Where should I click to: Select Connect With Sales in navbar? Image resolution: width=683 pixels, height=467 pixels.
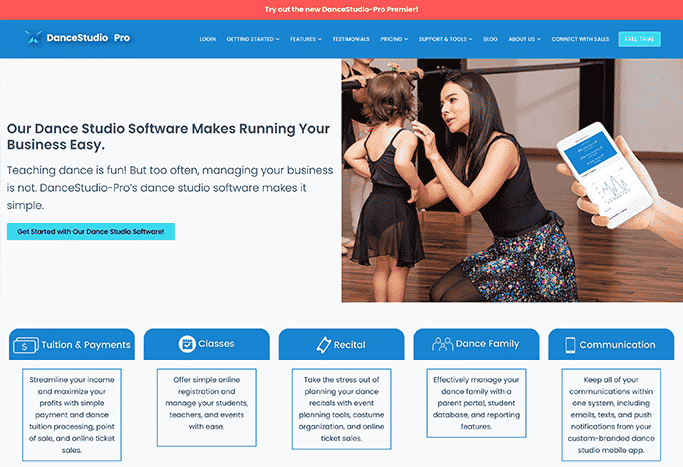[580, 39]
